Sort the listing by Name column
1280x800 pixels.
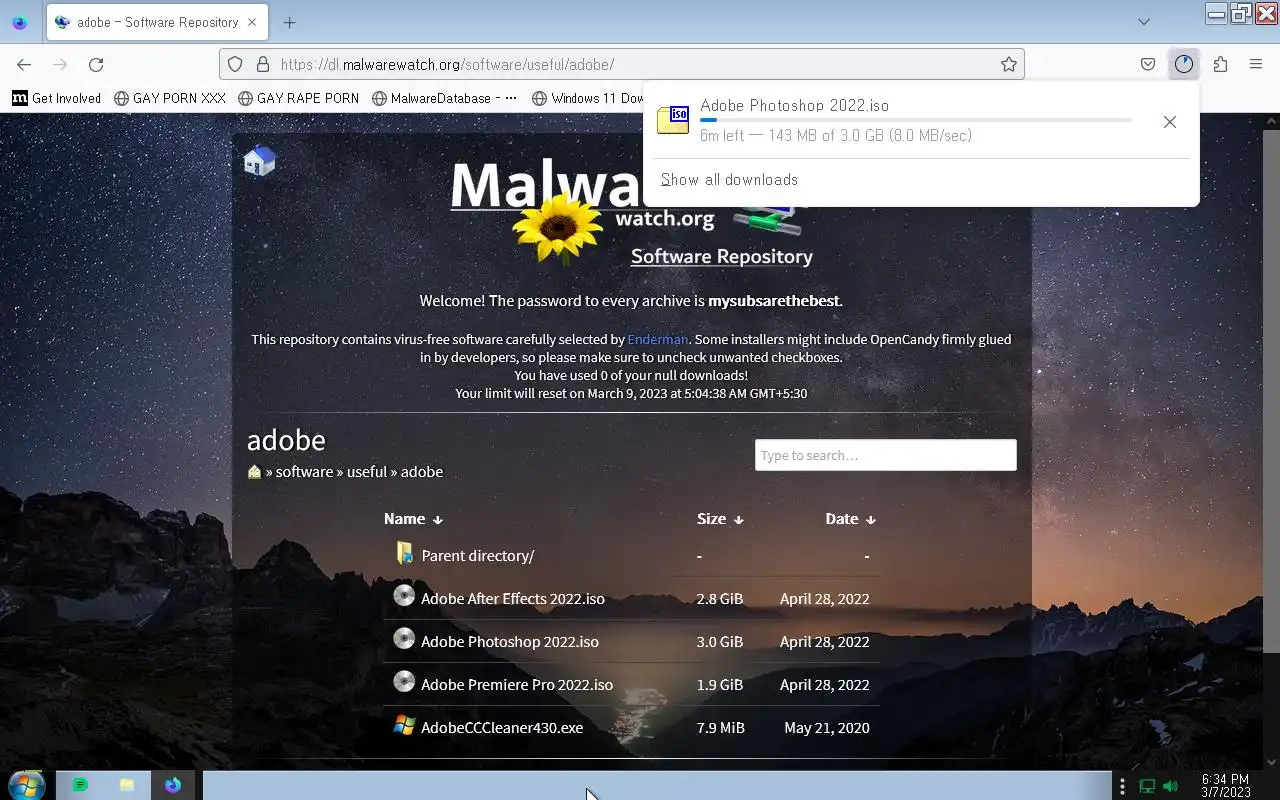point(413,519)
